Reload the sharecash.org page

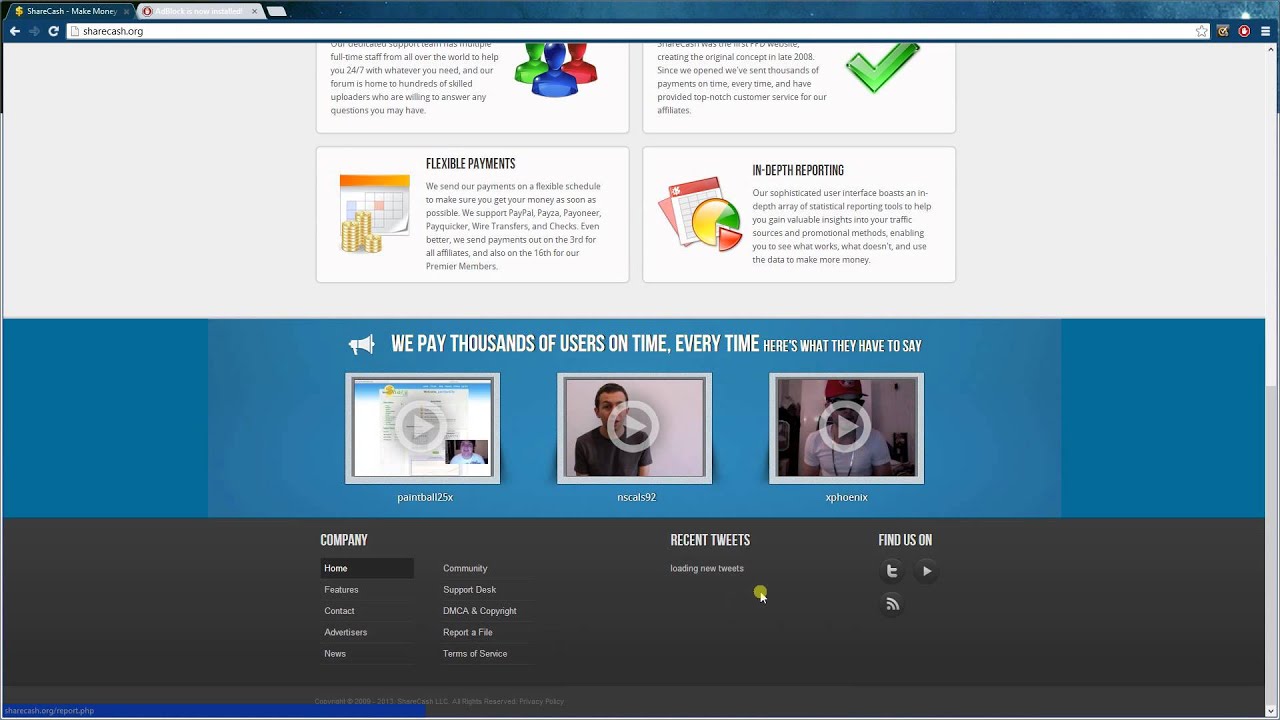click(x=53, y=31)
